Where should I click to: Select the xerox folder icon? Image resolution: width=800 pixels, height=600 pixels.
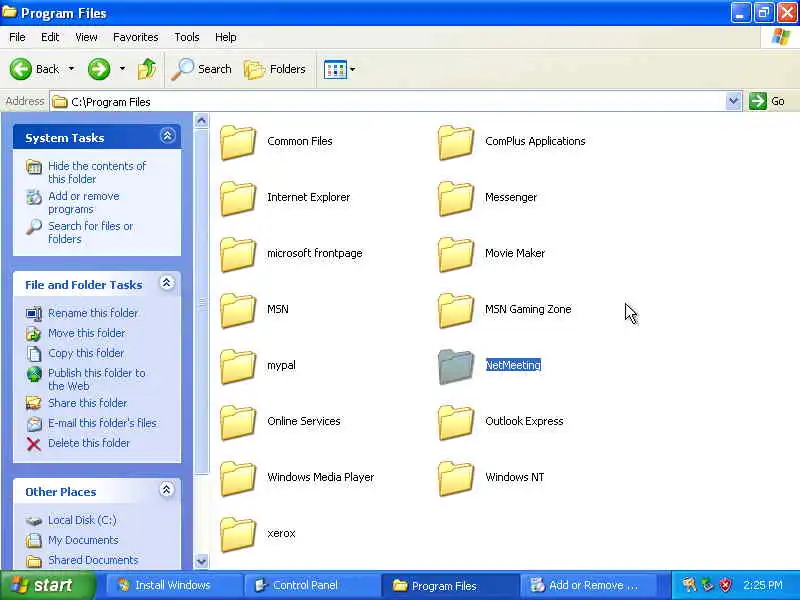(x=238, y=534)
